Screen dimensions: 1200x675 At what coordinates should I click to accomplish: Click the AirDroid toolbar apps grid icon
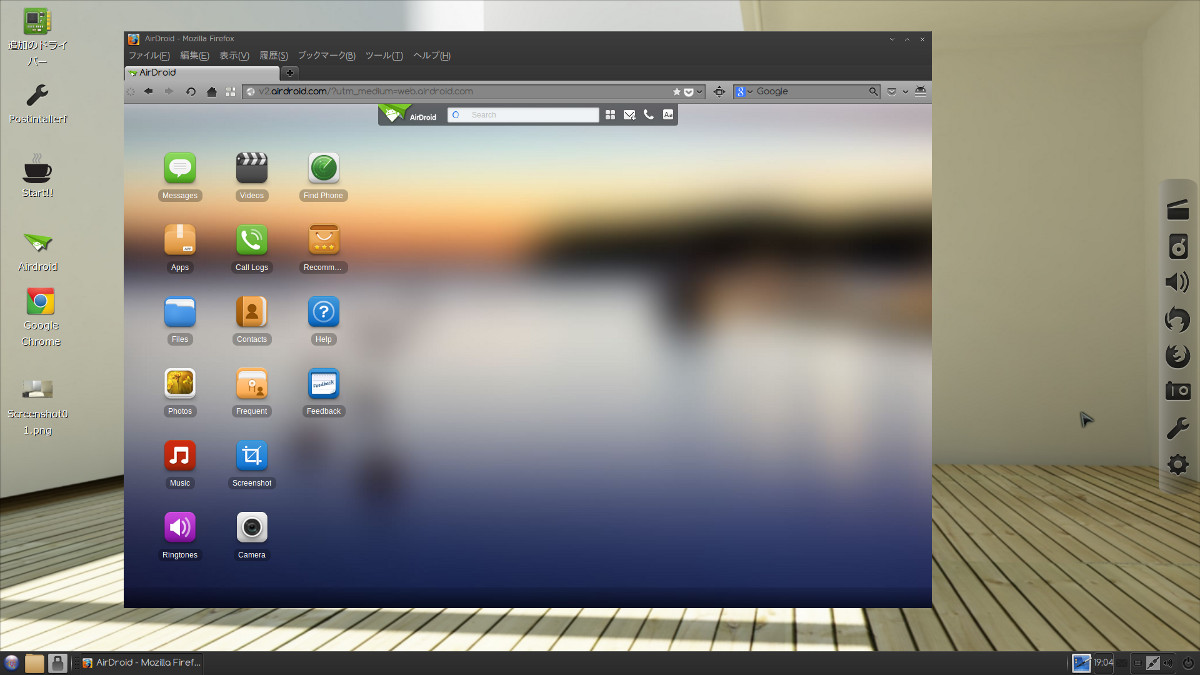click(x=611, y=115)
